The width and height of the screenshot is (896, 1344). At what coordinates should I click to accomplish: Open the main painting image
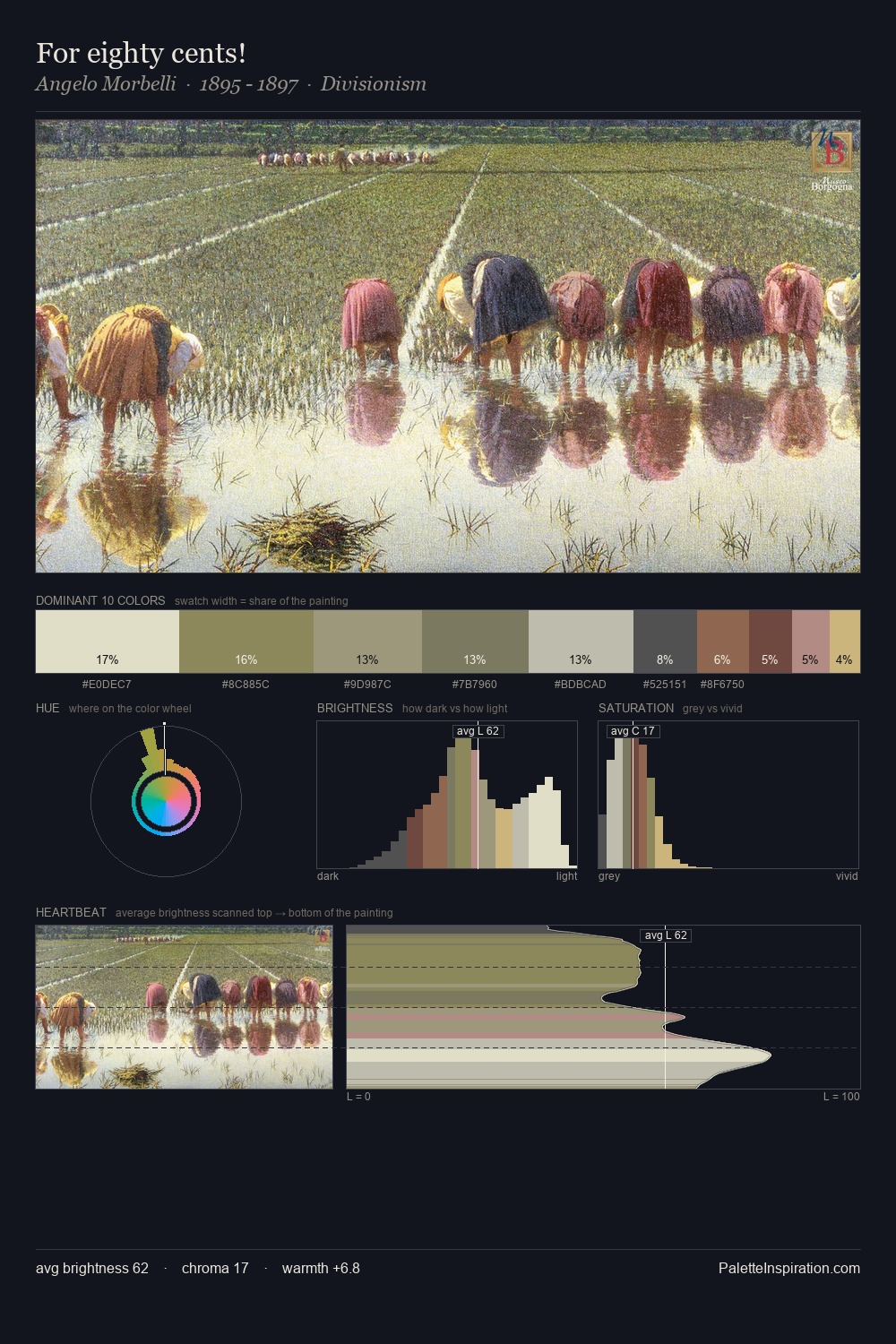tap(448, 346)
